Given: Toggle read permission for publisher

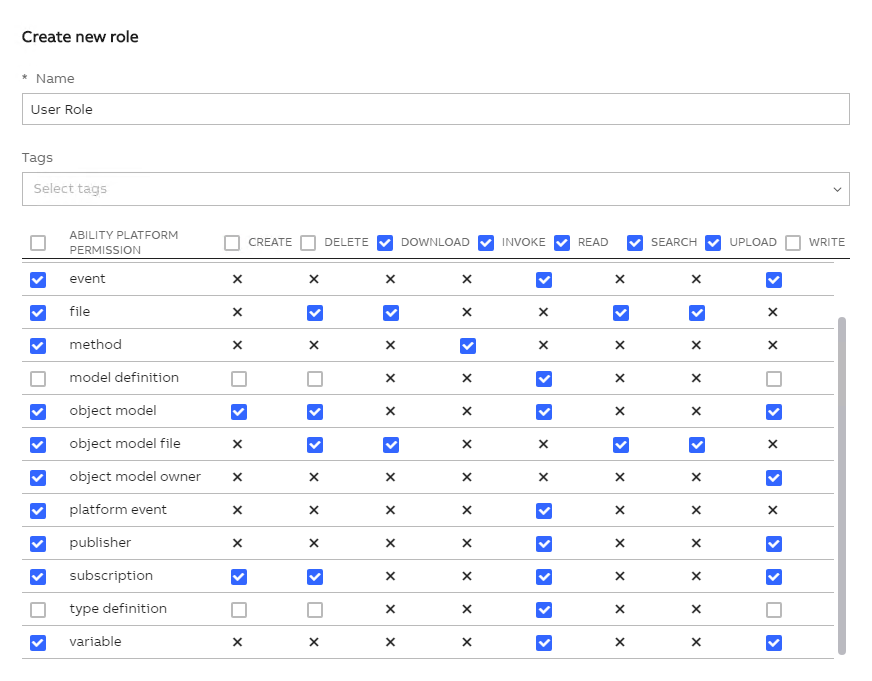Looking at the screenshot, I should (544, 544).
